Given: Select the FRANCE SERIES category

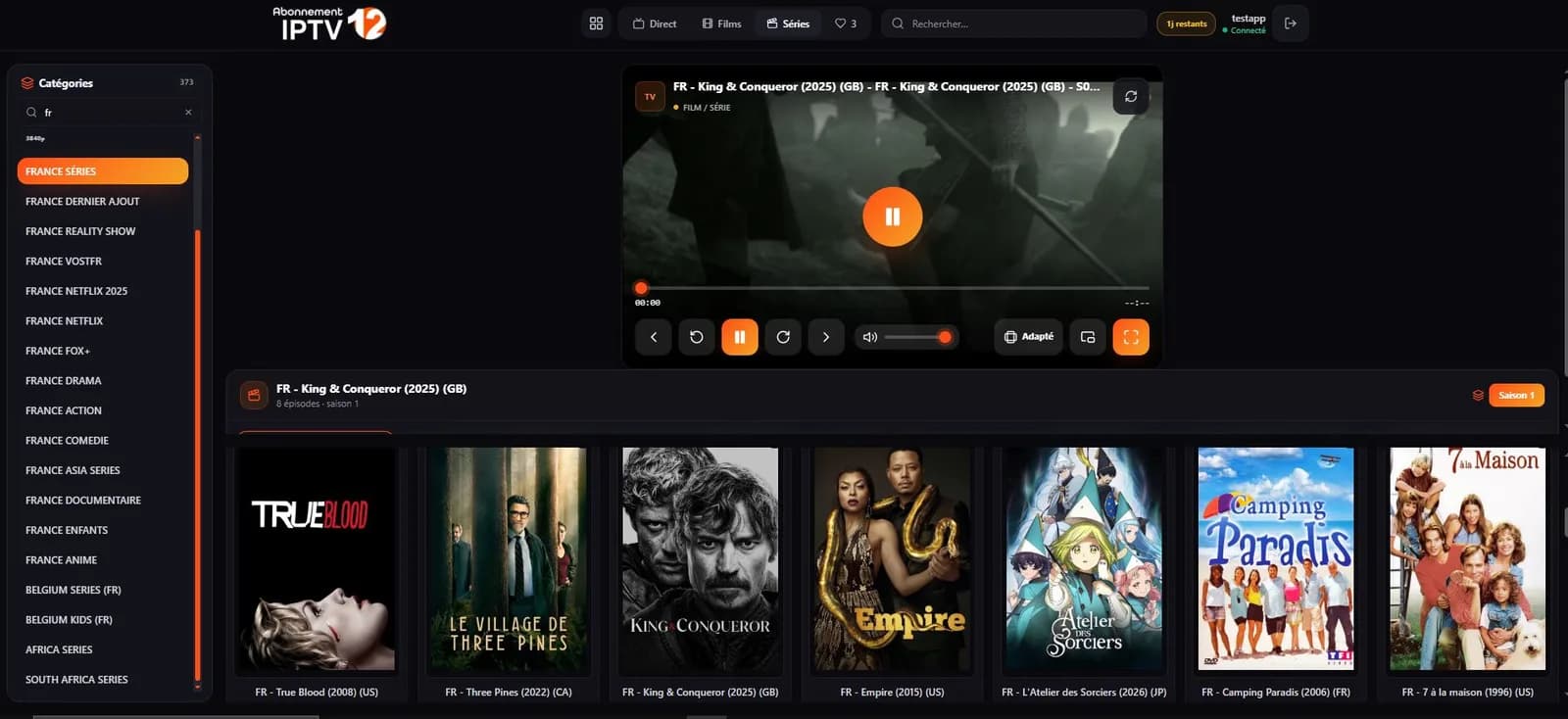Looking at the screenshot, I should pyautogui.click(x=103, y=171).
